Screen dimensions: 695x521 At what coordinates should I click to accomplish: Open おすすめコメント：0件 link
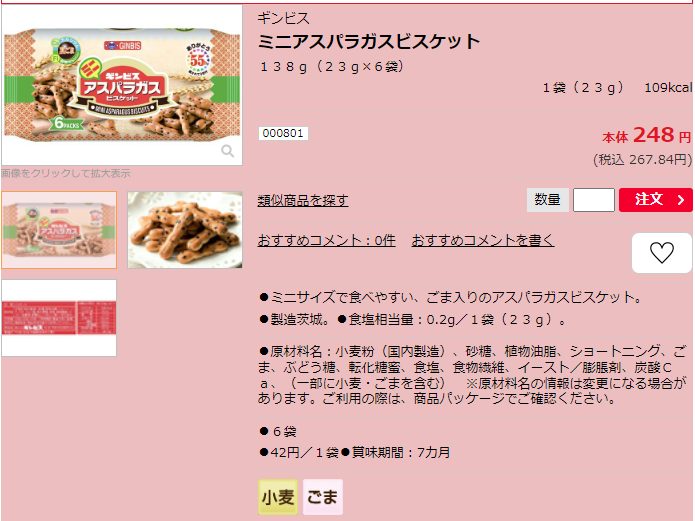coord(326,240)
